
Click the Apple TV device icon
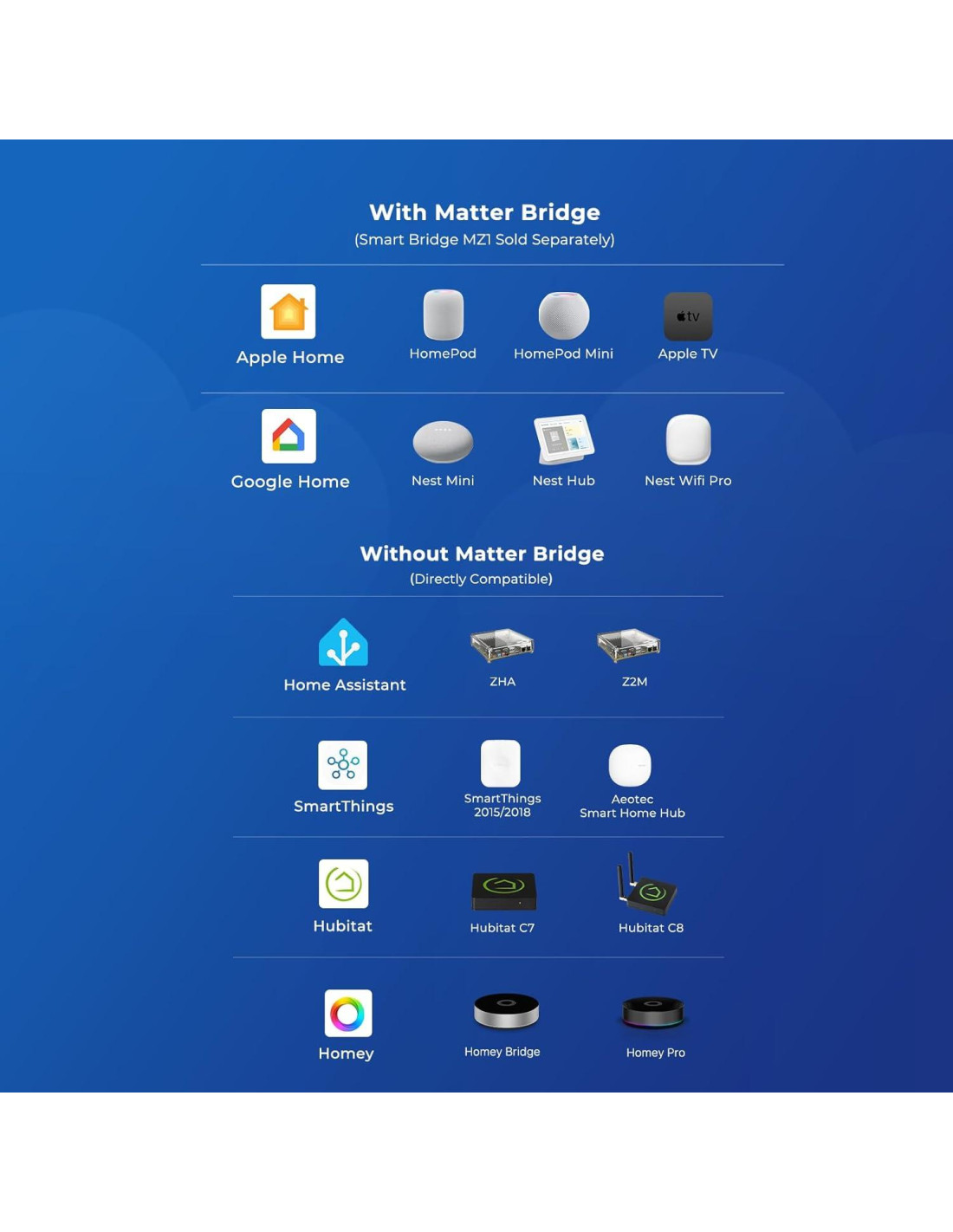pos(688,316)
